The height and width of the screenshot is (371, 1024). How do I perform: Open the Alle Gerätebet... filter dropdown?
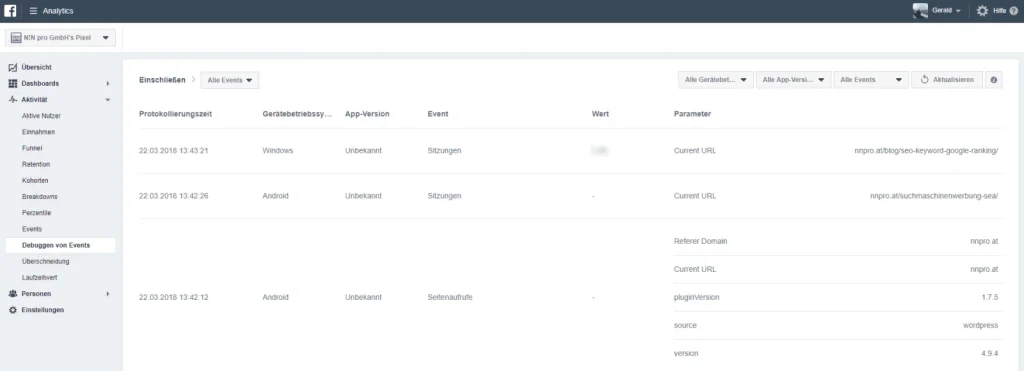(x=716, y=80)
